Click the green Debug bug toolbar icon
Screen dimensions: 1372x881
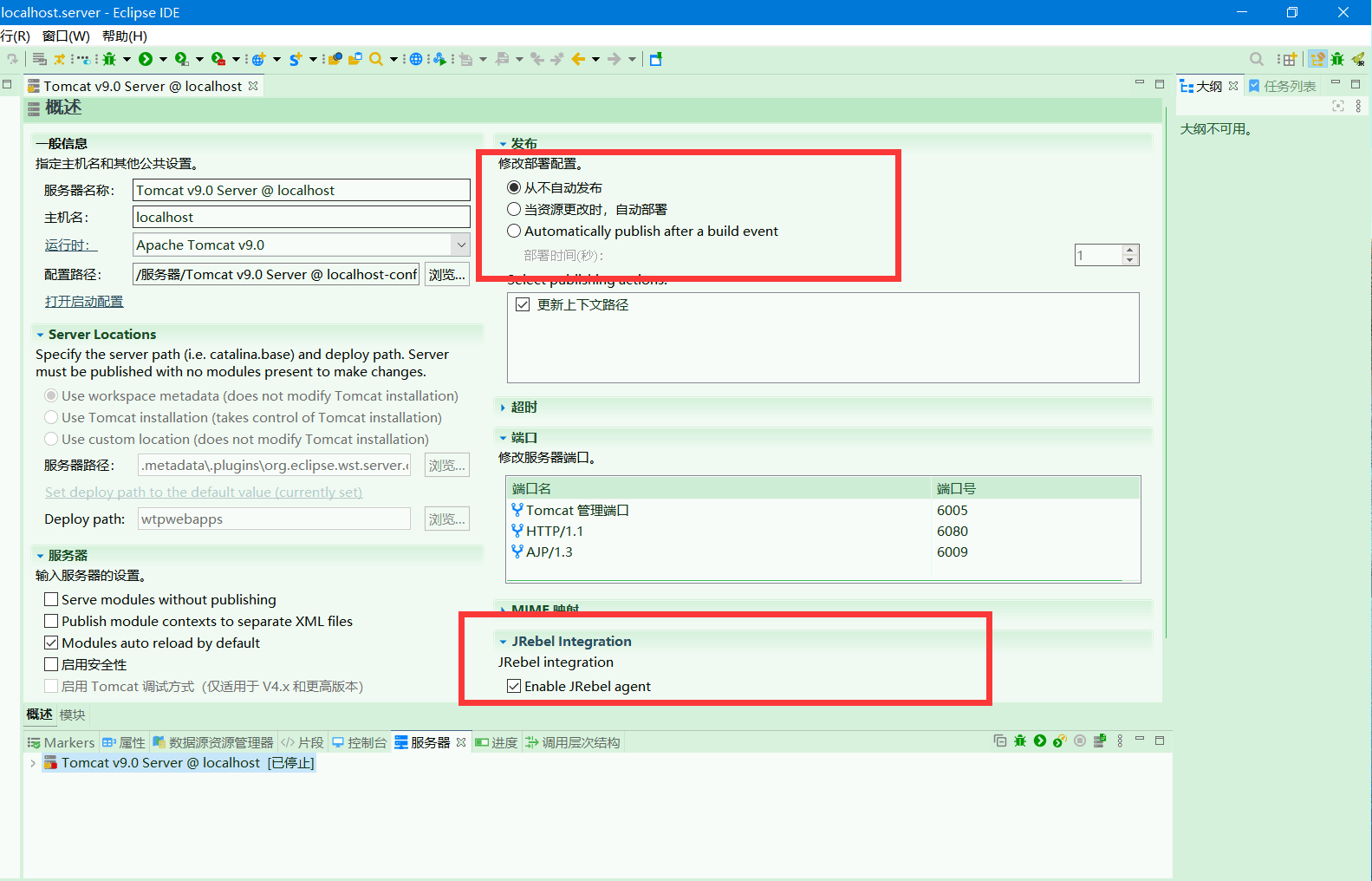(x=109, y=59)
